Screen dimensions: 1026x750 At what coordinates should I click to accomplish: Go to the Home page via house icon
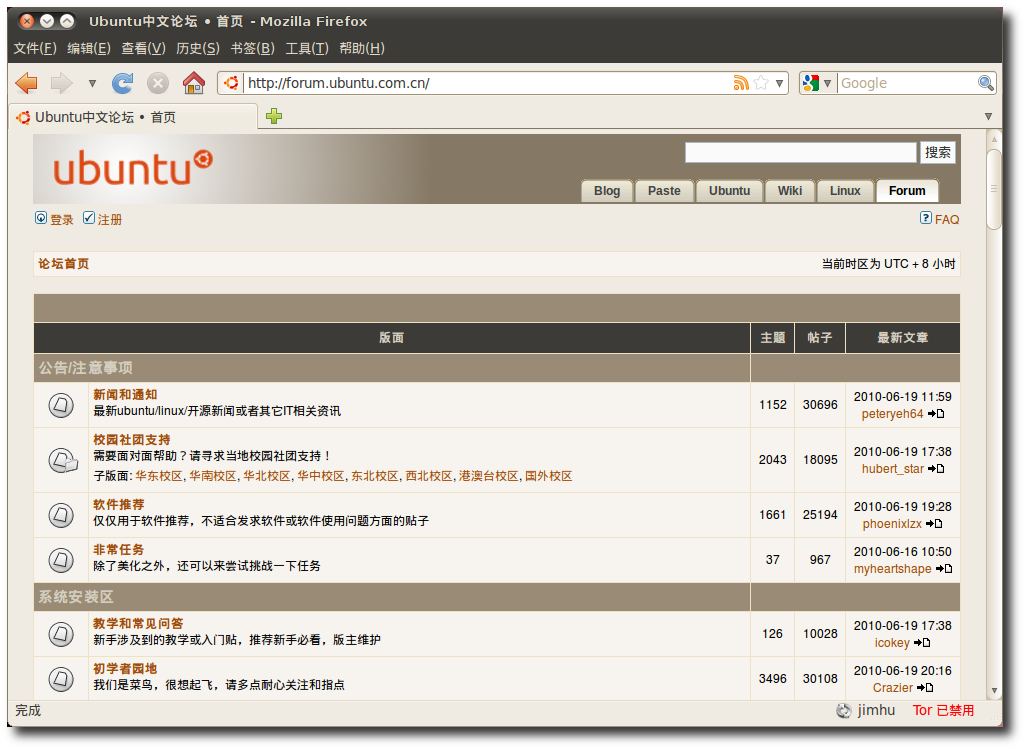point(194,82)
